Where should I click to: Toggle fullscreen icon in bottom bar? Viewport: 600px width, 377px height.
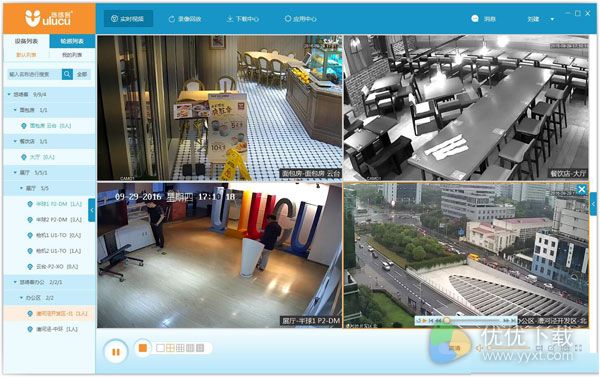(x=578, y=348)
